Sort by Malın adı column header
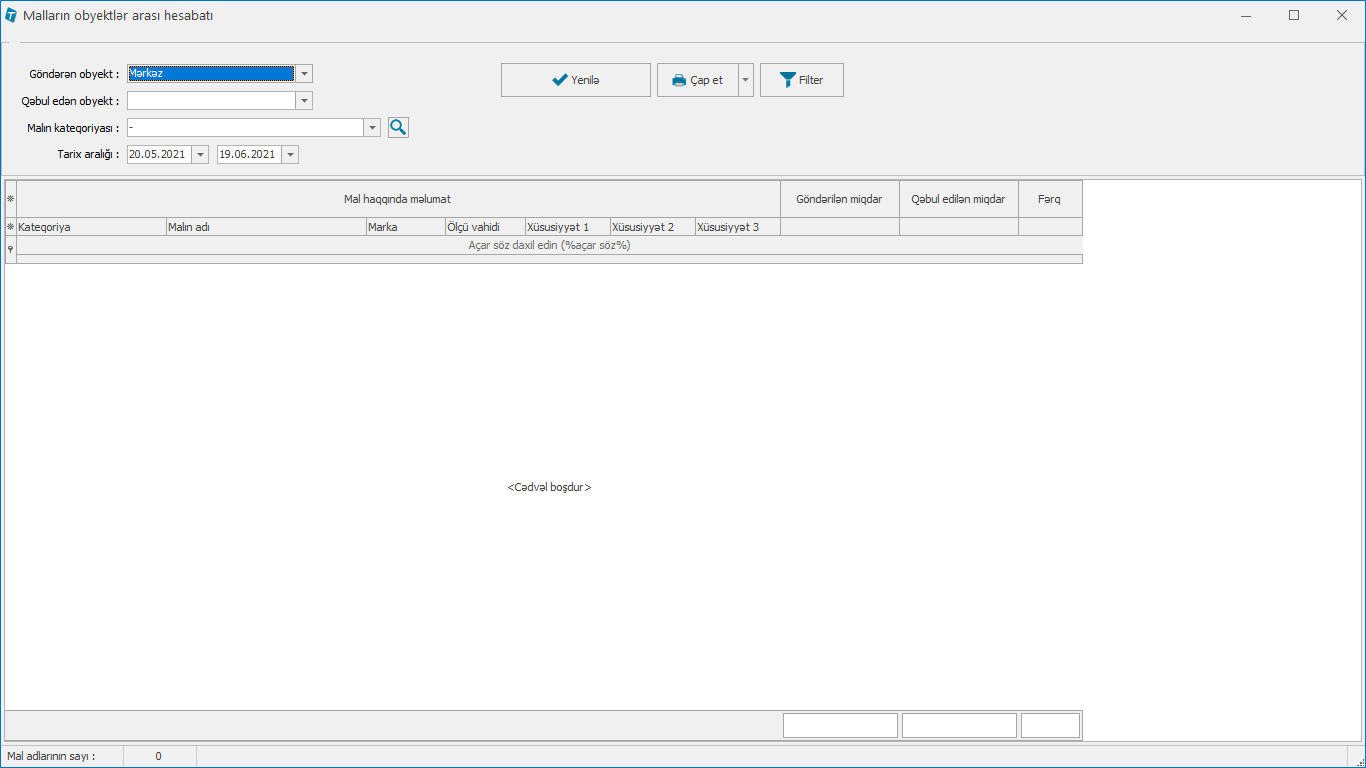The height and width of the screenshot is (768, 1366). 265,227
